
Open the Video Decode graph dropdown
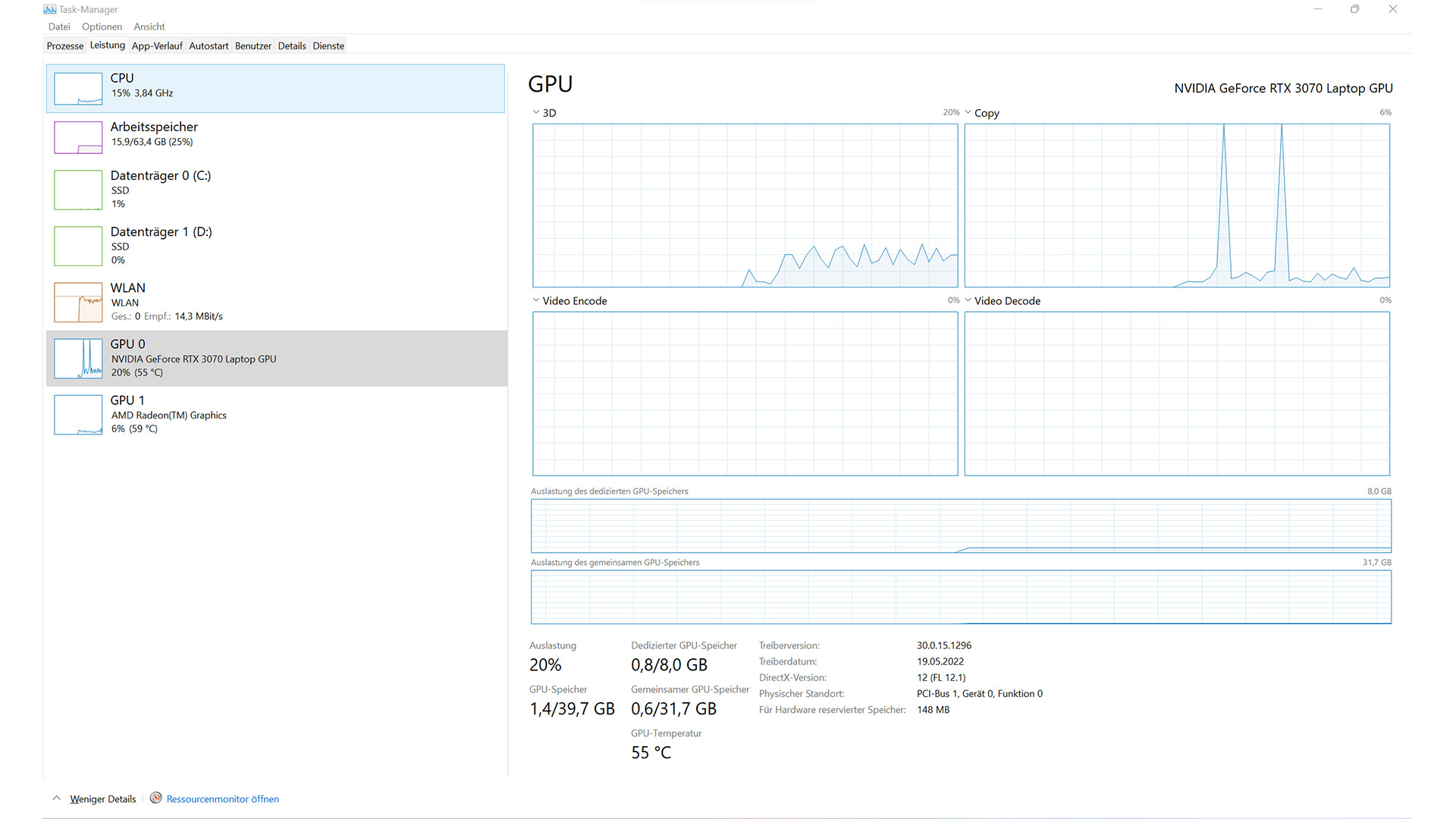[968, 300]
